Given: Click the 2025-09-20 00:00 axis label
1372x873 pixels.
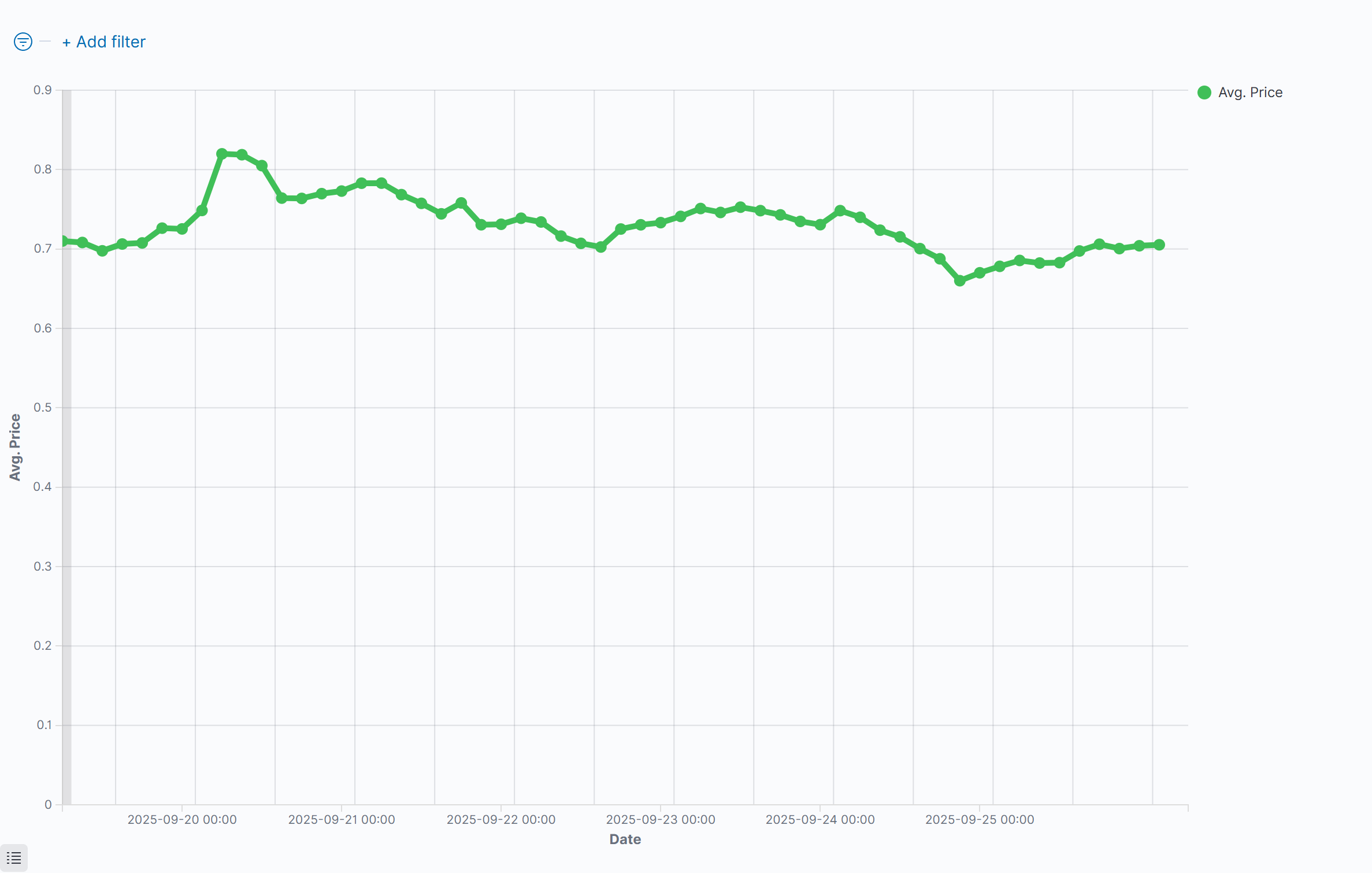Looking at the screenshot, I should (182, 820).
